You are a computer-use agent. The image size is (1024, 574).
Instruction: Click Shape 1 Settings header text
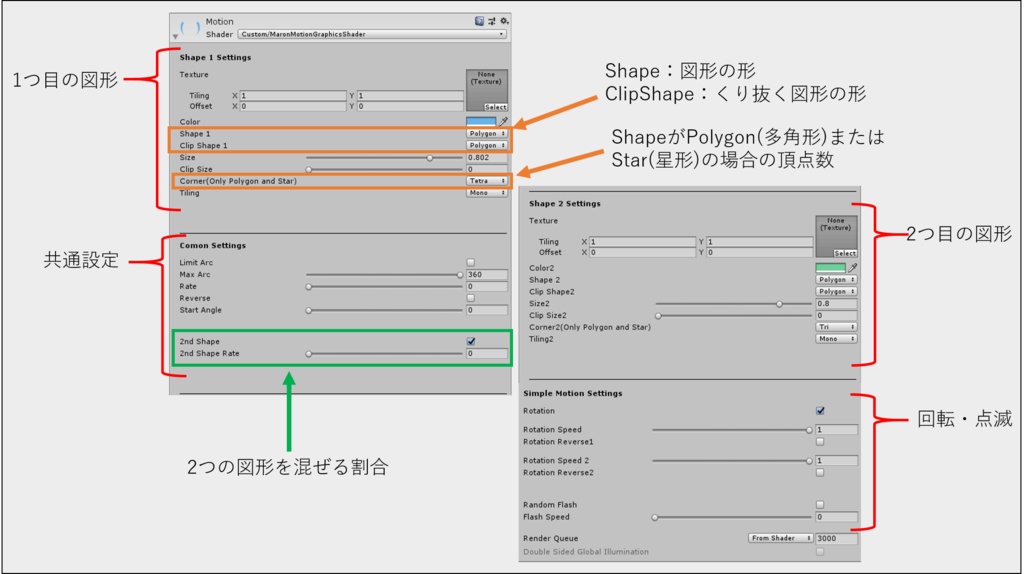(216, 57)
